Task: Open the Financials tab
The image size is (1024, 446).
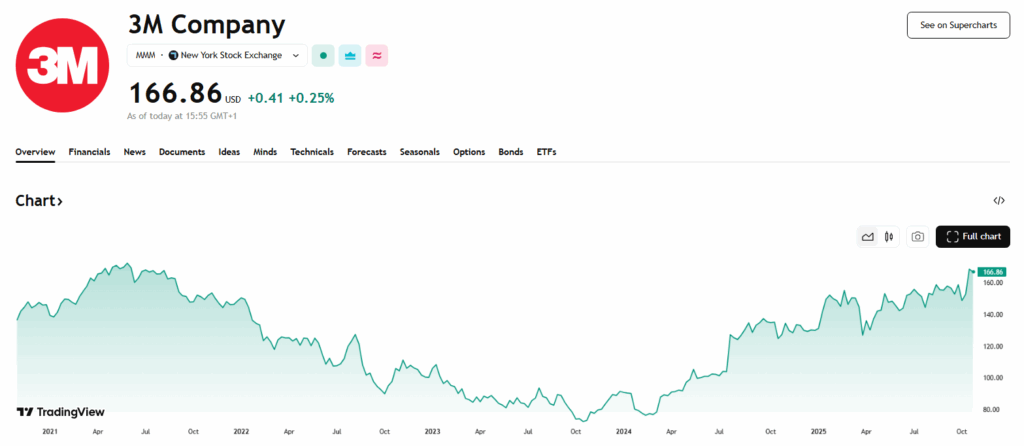Action: [89, 151]
